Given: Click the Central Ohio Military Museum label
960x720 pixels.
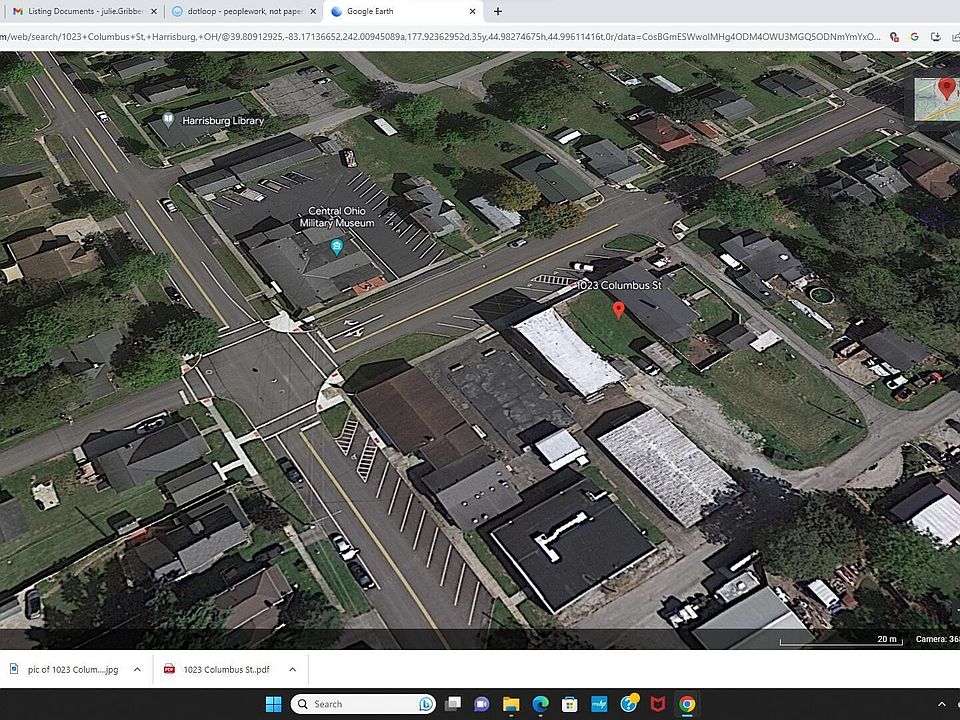Looking at the screenshot, I should [x=337, y=217].
